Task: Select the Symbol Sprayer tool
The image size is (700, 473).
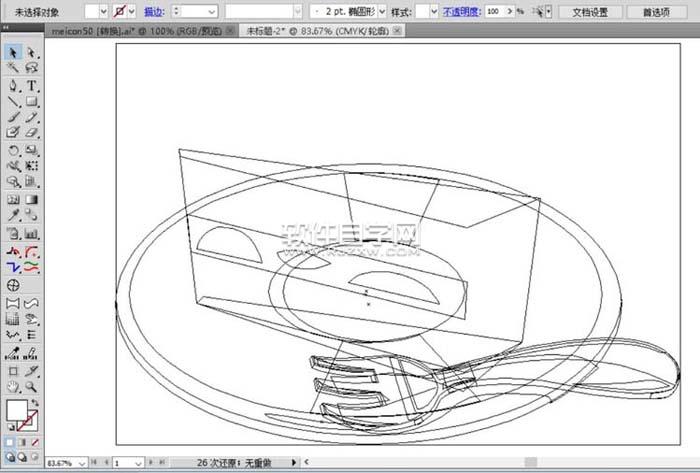Action: click(x=13, y=233)
